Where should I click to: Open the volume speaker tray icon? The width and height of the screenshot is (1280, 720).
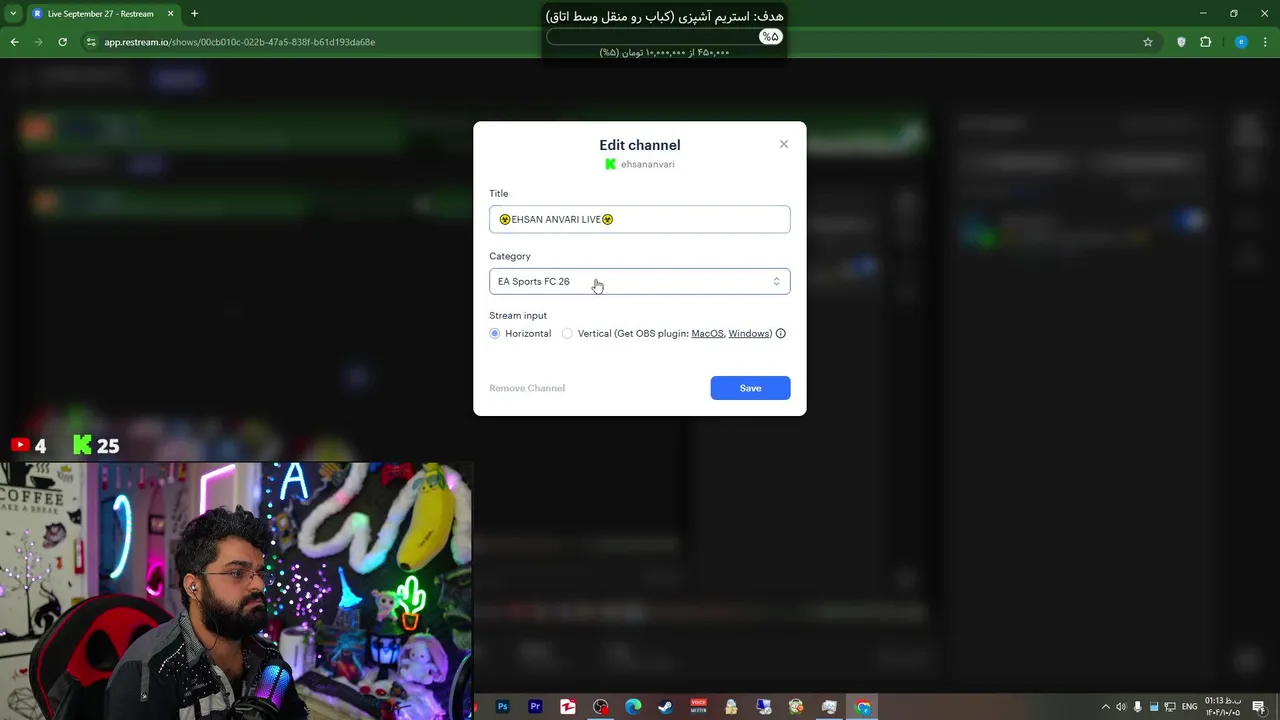(x=1121, y=707)
